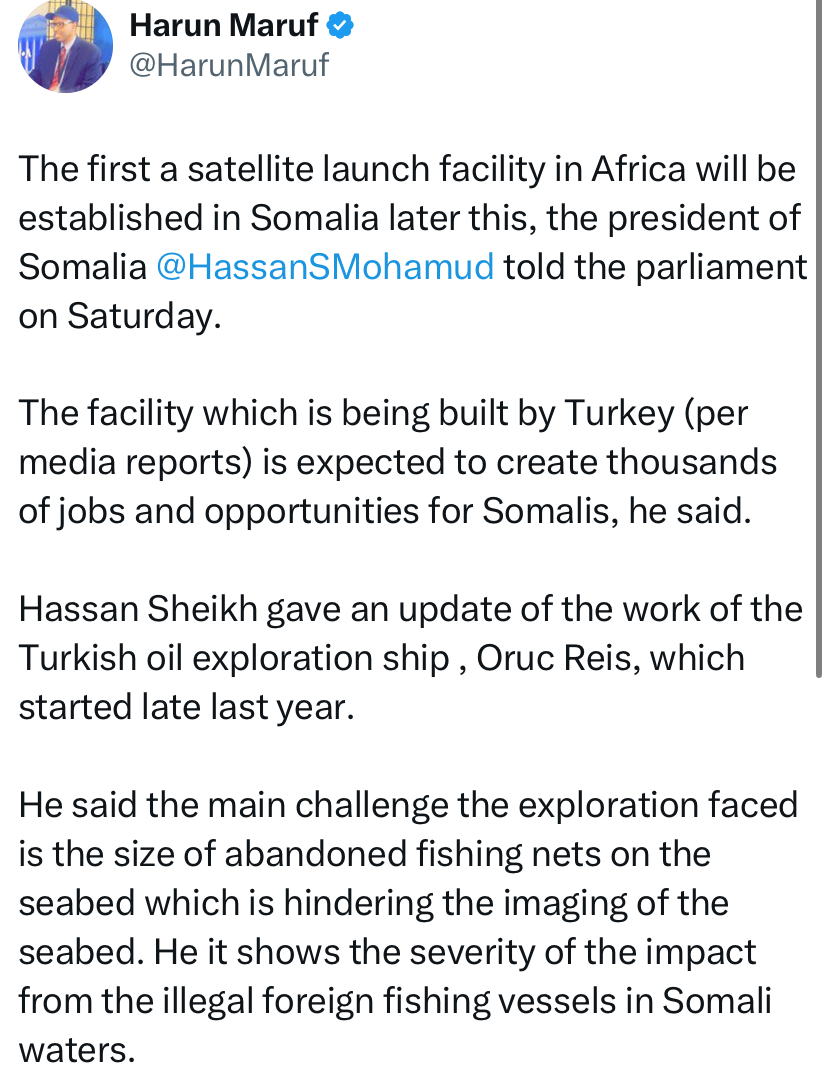828x1074 pixels.
Task: Click the "Hassan Sheikh gave an update" line
Action: (410, 609)
